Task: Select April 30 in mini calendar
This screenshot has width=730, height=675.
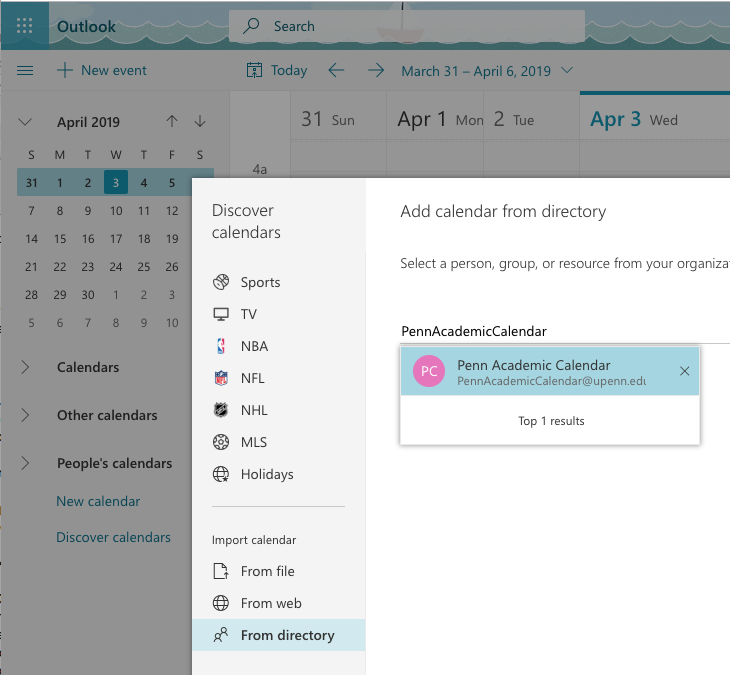Action: (x=88, y=295)
